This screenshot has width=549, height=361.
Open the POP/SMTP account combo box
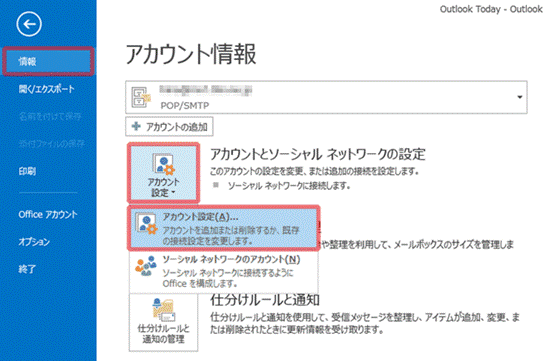pos(326,97)
